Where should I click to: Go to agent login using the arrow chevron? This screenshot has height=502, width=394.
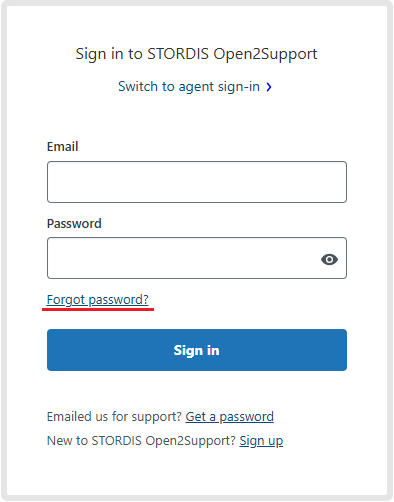click(269, 87)
